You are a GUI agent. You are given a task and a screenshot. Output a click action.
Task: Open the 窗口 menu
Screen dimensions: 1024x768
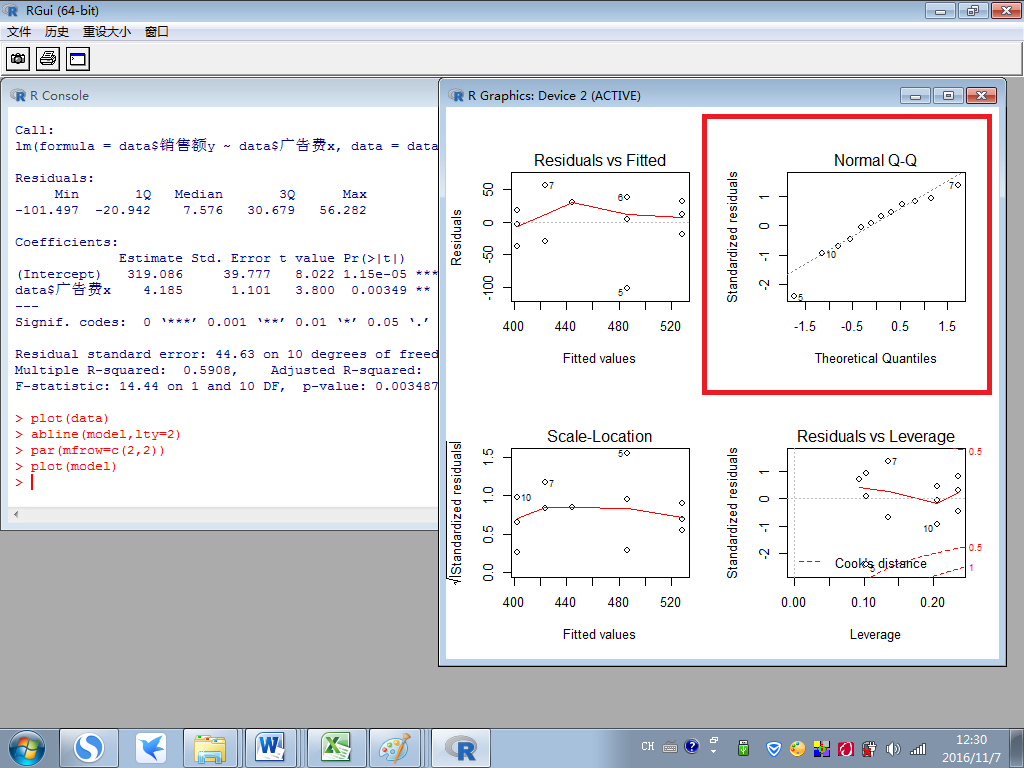click(x=157, y=31)
